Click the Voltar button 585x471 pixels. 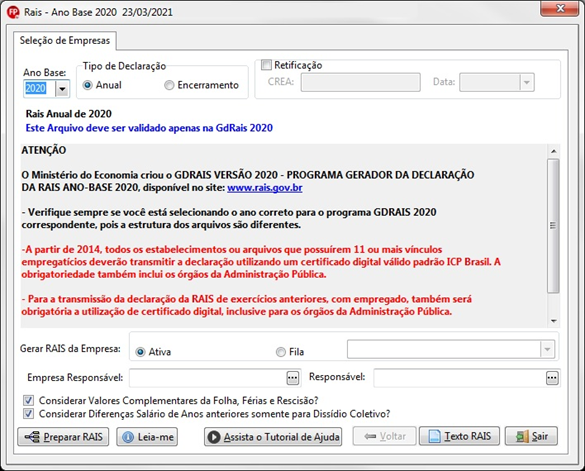click(x=384, y=436)
